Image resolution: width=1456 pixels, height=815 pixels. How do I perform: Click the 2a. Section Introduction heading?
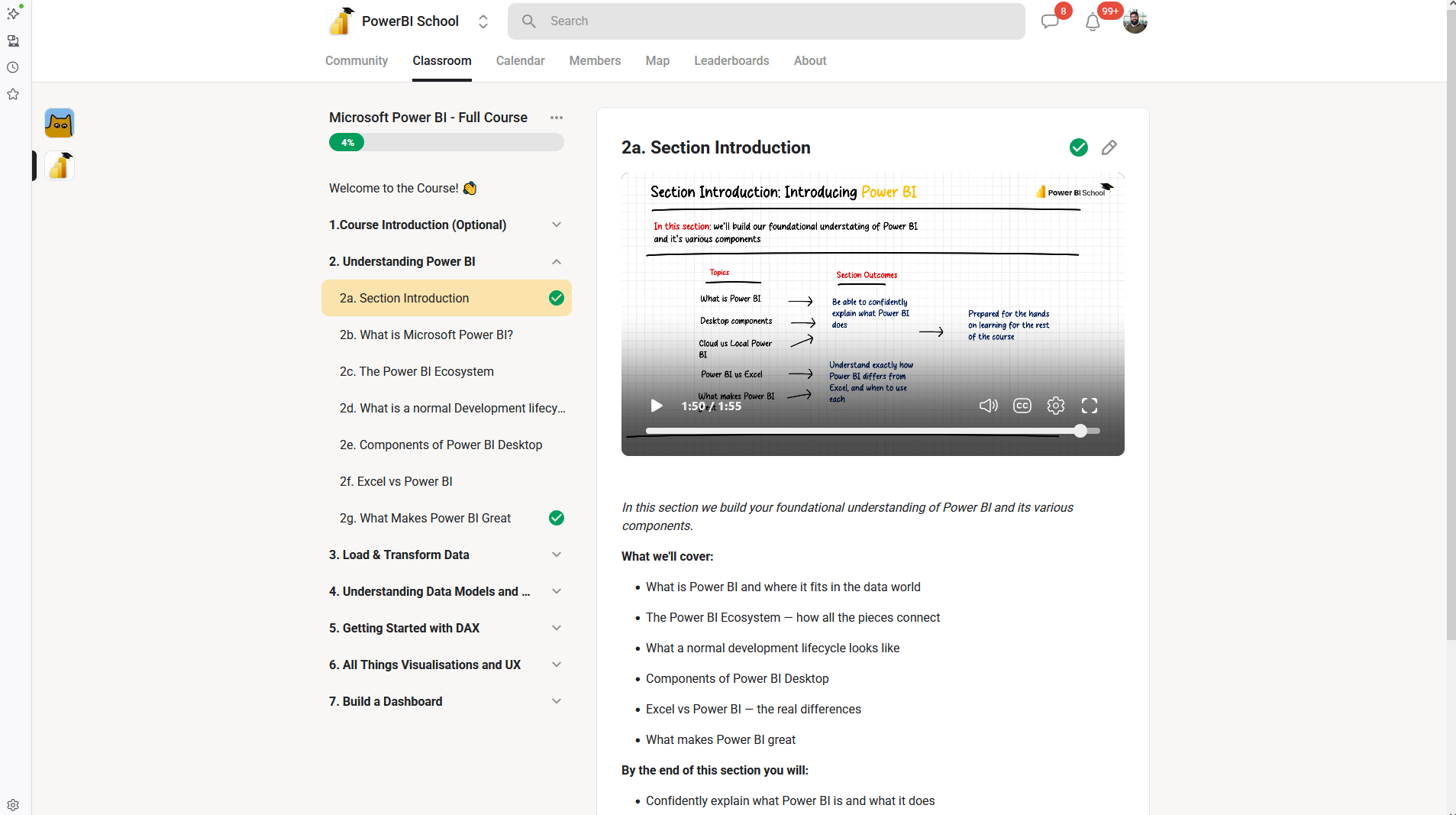[716, 147]
